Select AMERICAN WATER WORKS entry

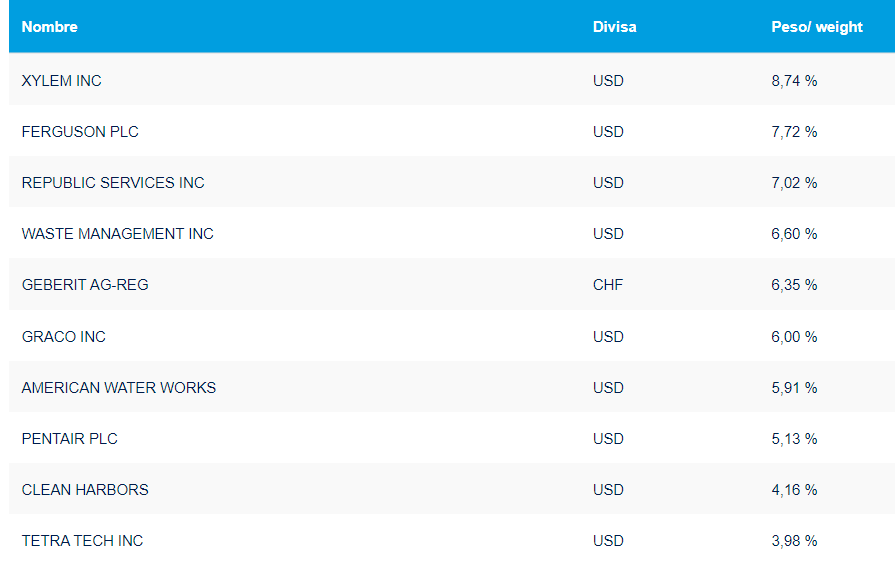119,388
